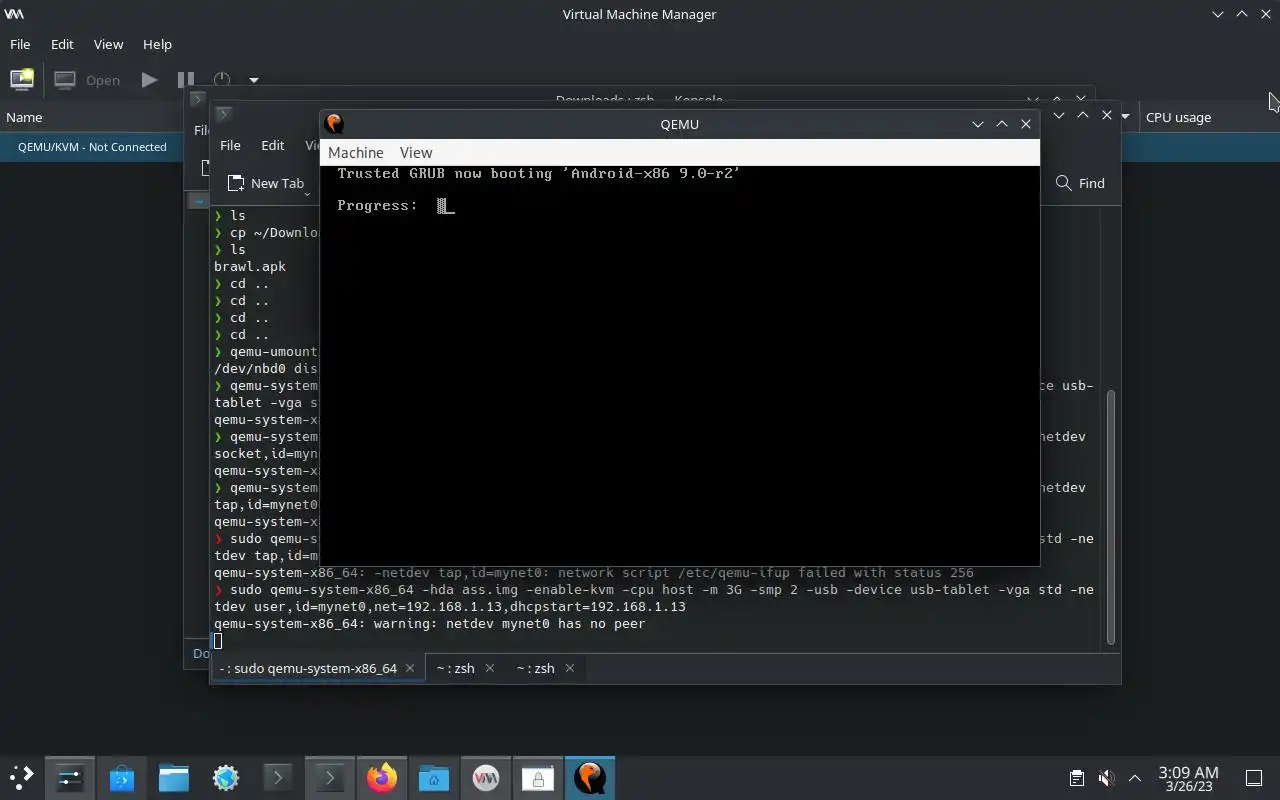The width and height of the screenshot is (1280, 800).
Task: Click the System Settings sliders taskbar icon
Action: [70, 778]
